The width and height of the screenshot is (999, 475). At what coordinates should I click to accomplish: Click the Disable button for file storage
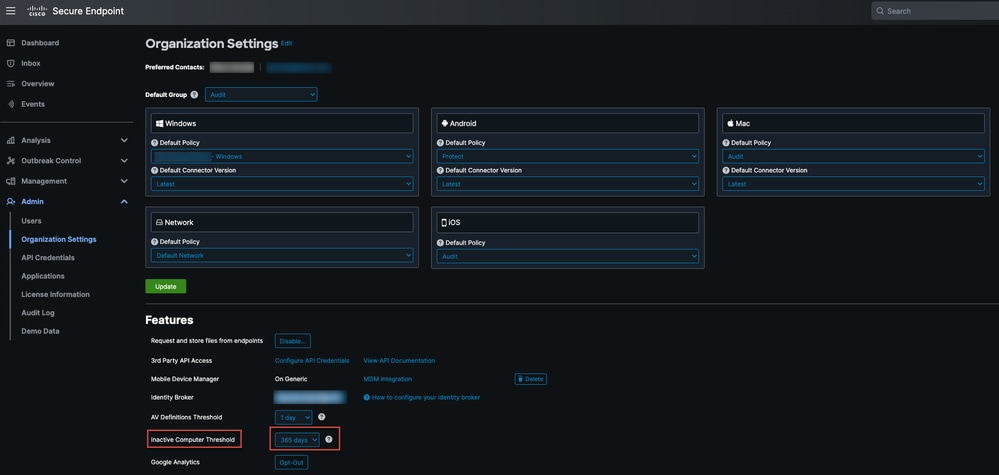click(293, 341)
